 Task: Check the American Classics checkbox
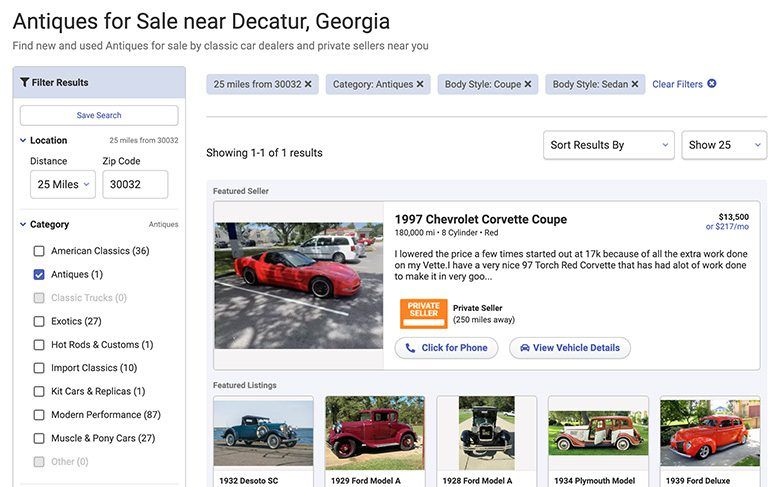coord(39,251)
